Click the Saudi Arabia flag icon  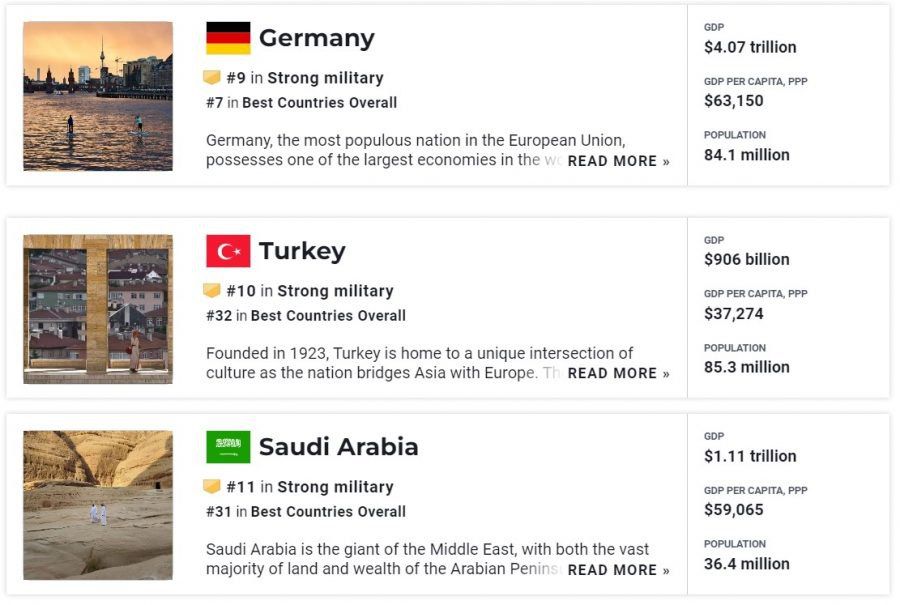tap(228, 447)
